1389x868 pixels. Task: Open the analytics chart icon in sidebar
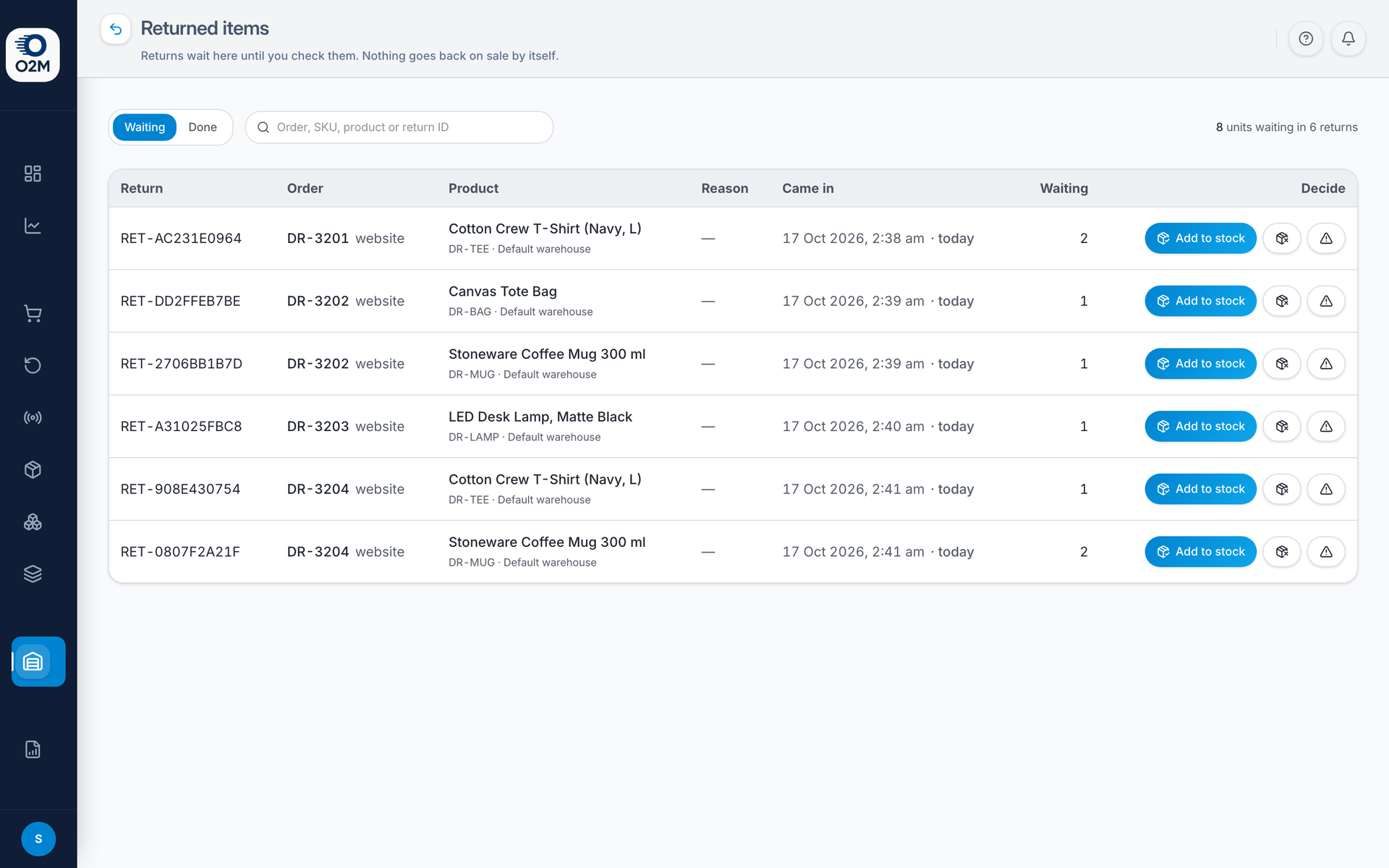pyautogui.click(x=33, y=226)
